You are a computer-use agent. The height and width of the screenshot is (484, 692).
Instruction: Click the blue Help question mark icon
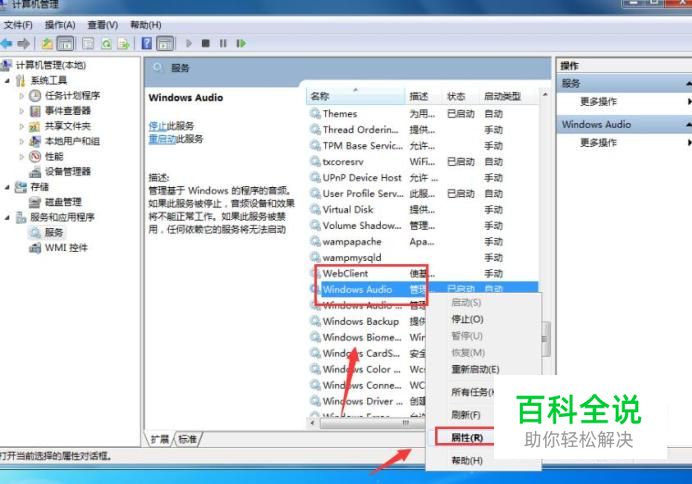tap(147, 43)
